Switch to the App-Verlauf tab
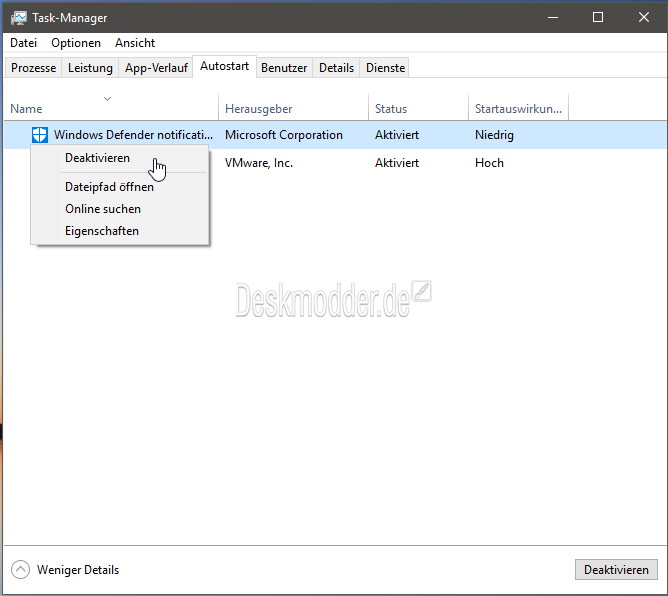This screenshot has height=596, width=668. tap(156, 68)
